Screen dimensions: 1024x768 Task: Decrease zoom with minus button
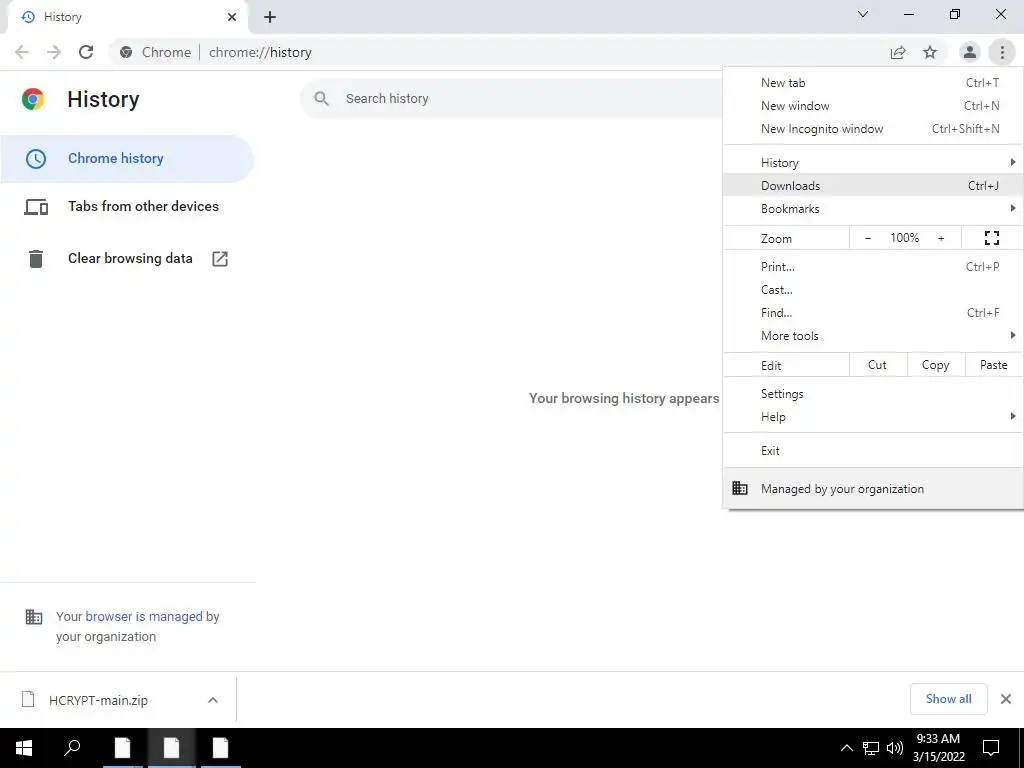coord(868,238)
